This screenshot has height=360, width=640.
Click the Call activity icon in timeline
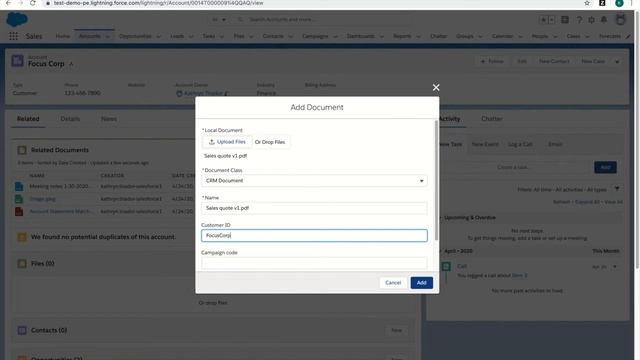(x=446, y=267)
